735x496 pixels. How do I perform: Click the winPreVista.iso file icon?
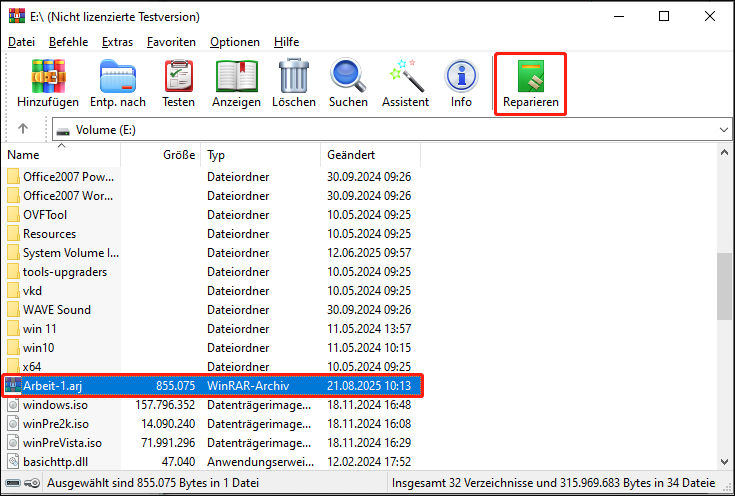click(x=14, y=443)
